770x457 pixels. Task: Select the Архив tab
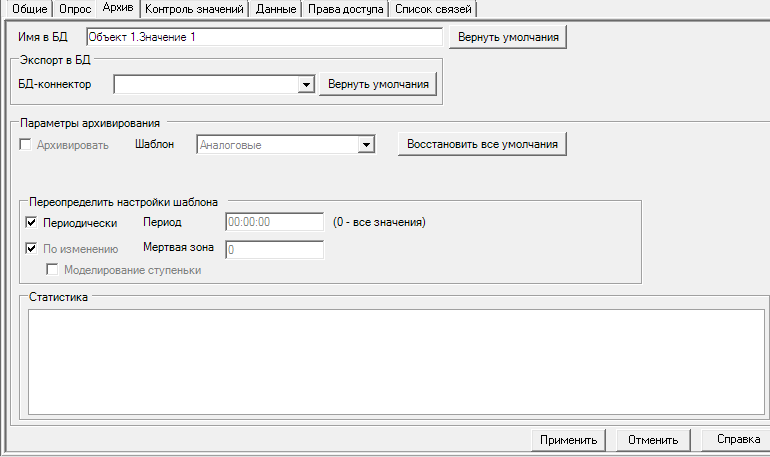click(x=118, y=8)
